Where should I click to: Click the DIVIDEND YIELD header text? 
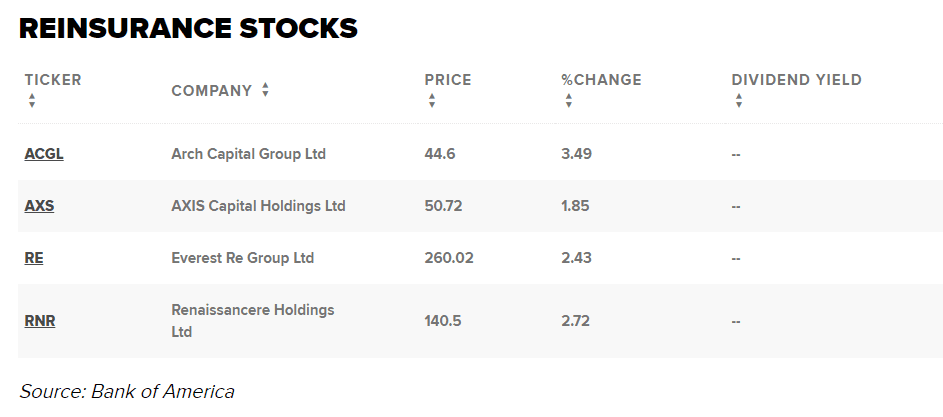point(796,80)
